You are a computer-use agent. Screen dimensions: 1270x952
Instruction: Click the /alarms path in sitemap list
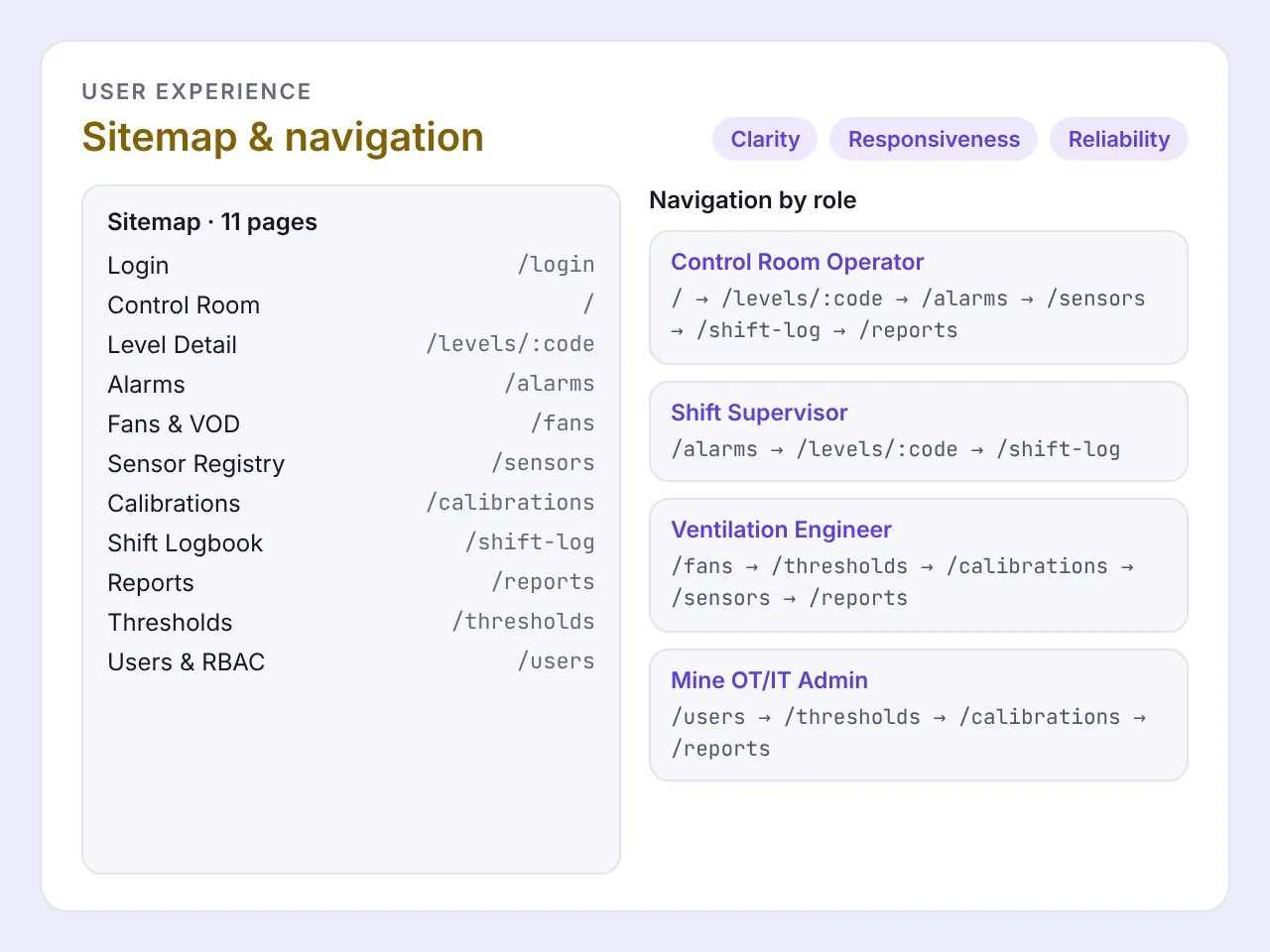click(550, 384)
